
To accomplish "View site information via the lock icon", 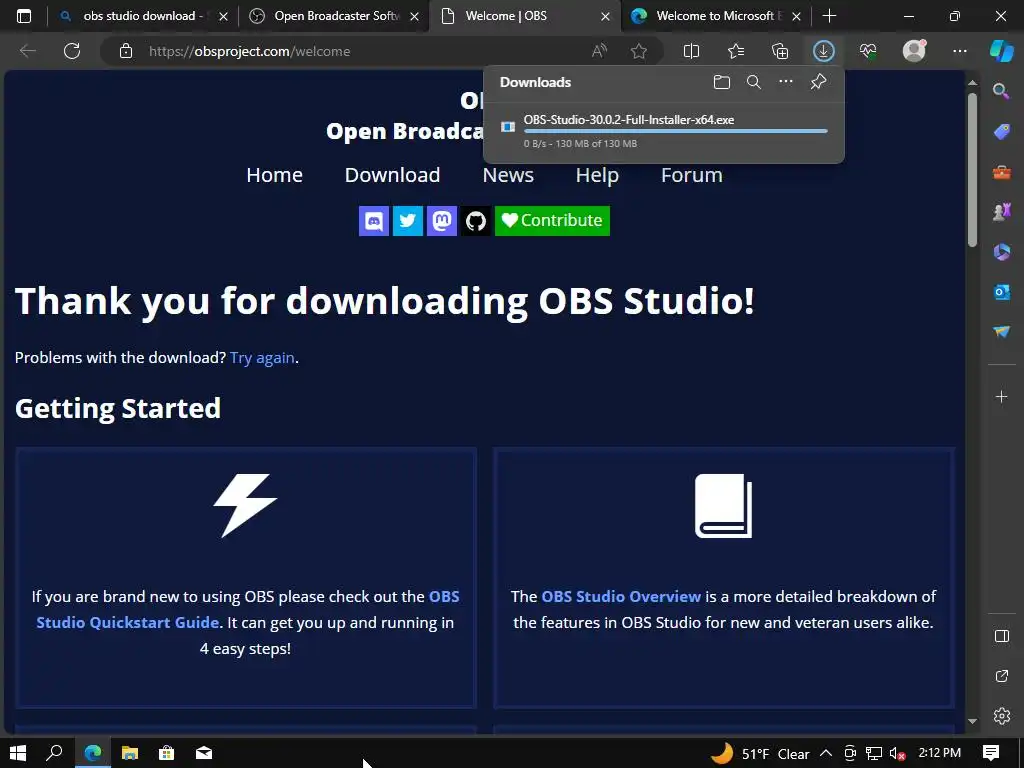I will pos(126,51).
